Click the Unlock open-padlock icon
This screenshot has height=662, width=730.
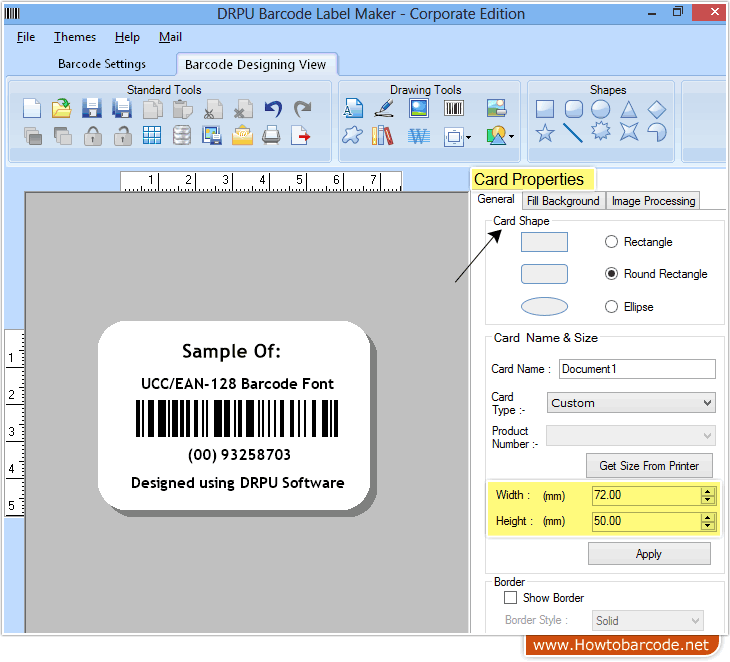point(122,136)
